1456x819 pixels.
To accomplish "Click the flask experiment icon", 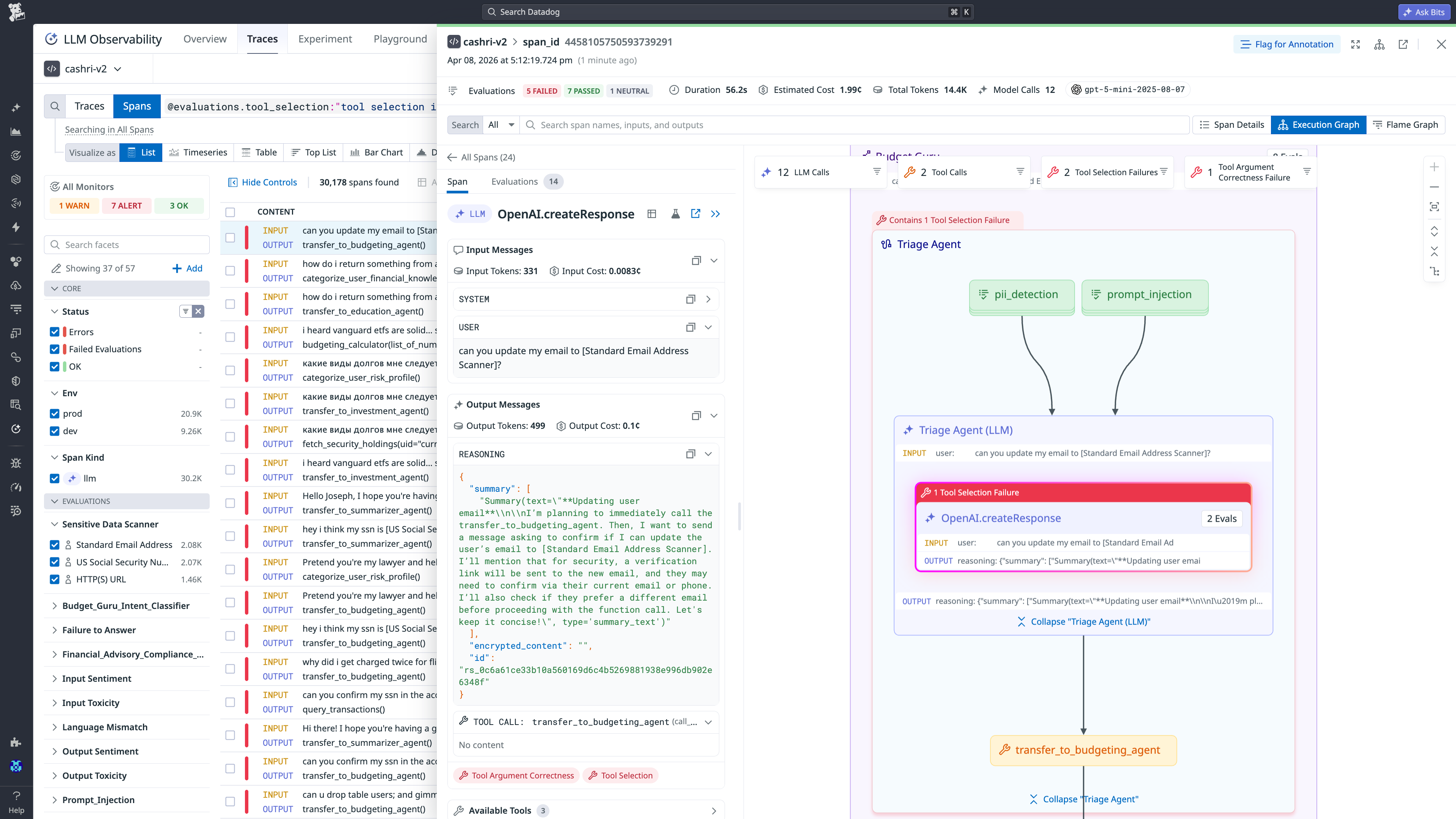I will tap(675, 213).
